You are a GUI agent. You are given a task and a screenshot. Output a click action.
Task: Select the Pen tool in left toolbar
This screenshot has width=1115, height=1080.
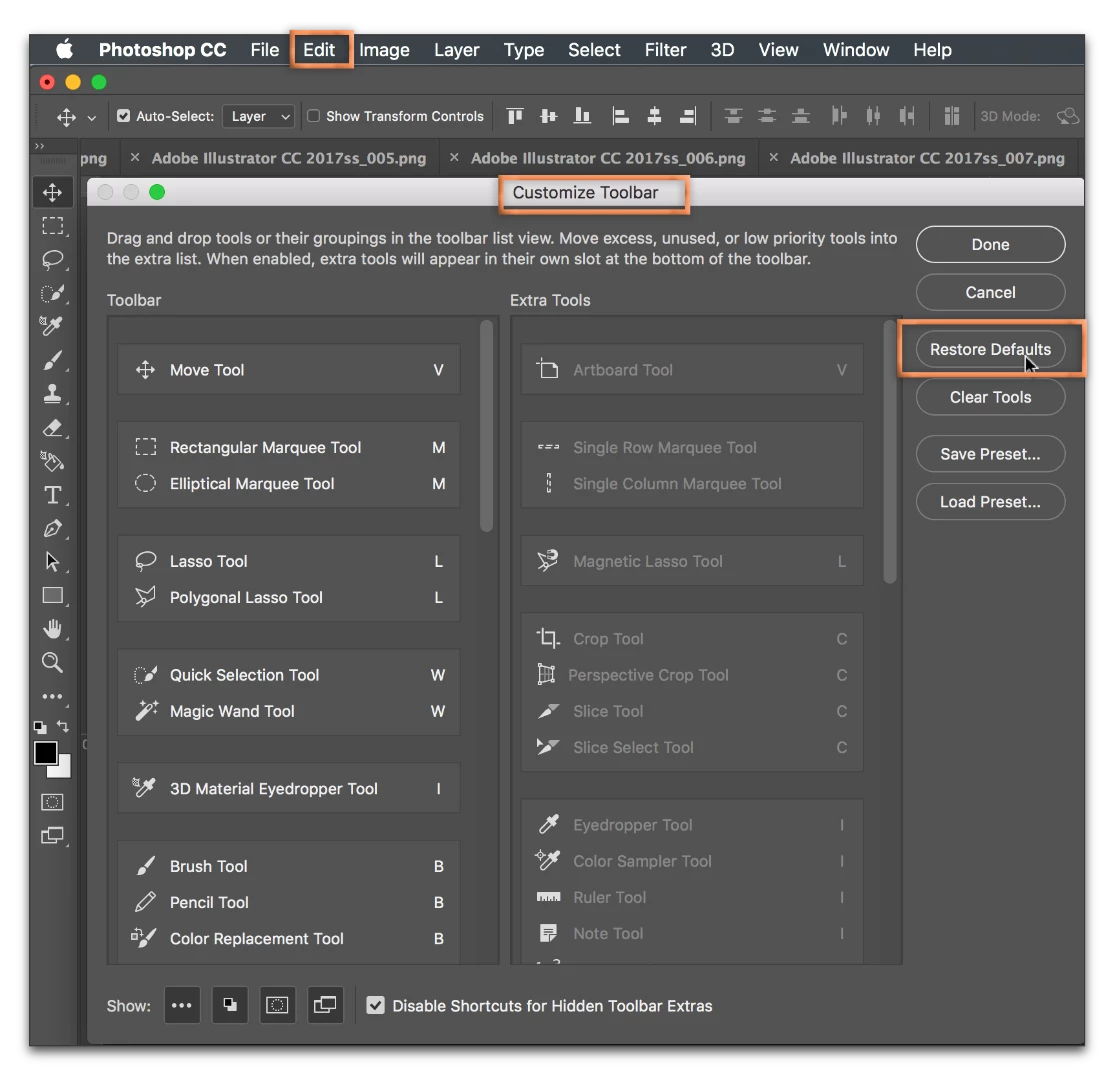[x=52, y=528]
